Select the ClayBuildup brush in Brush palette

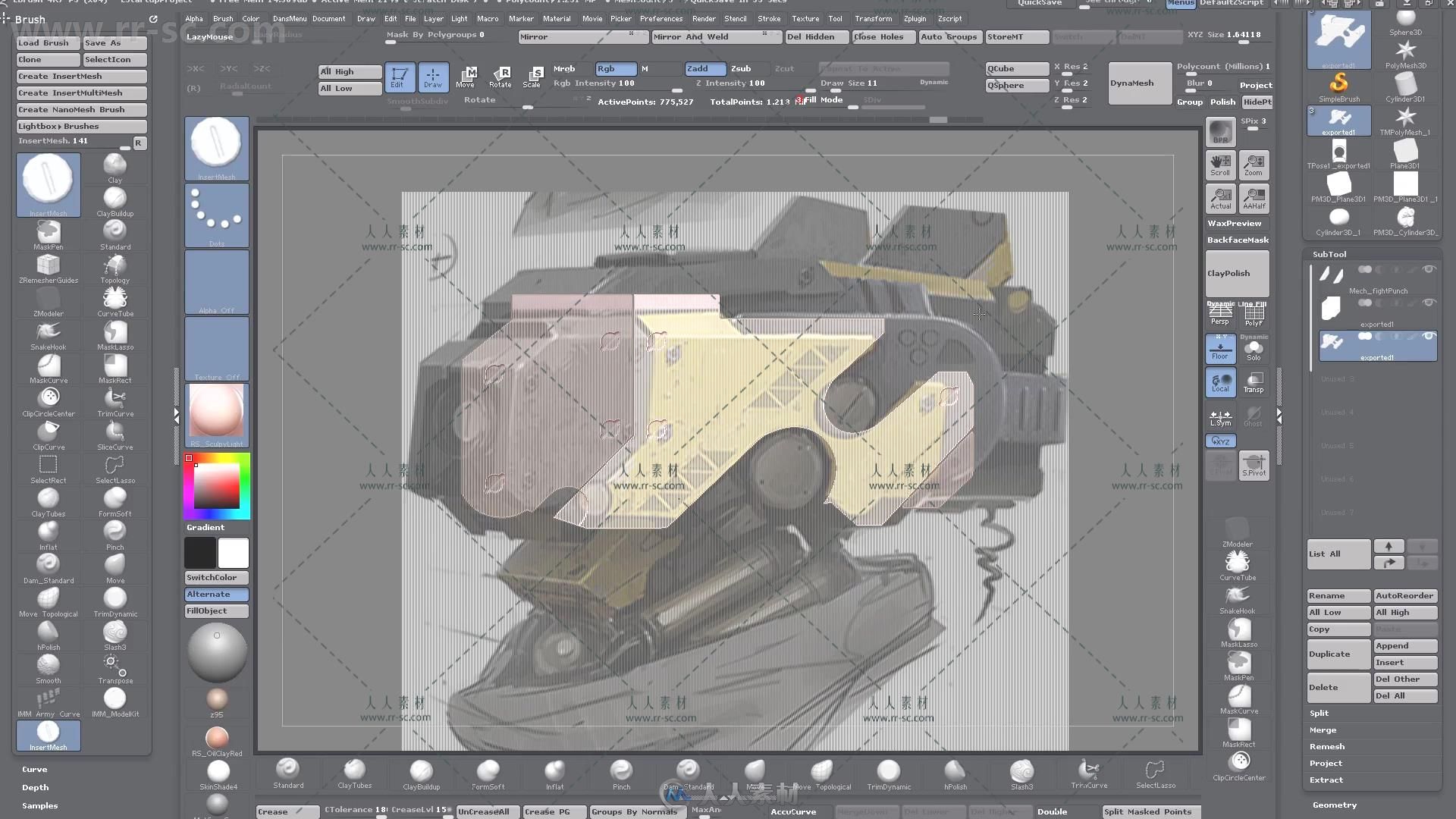115,202
